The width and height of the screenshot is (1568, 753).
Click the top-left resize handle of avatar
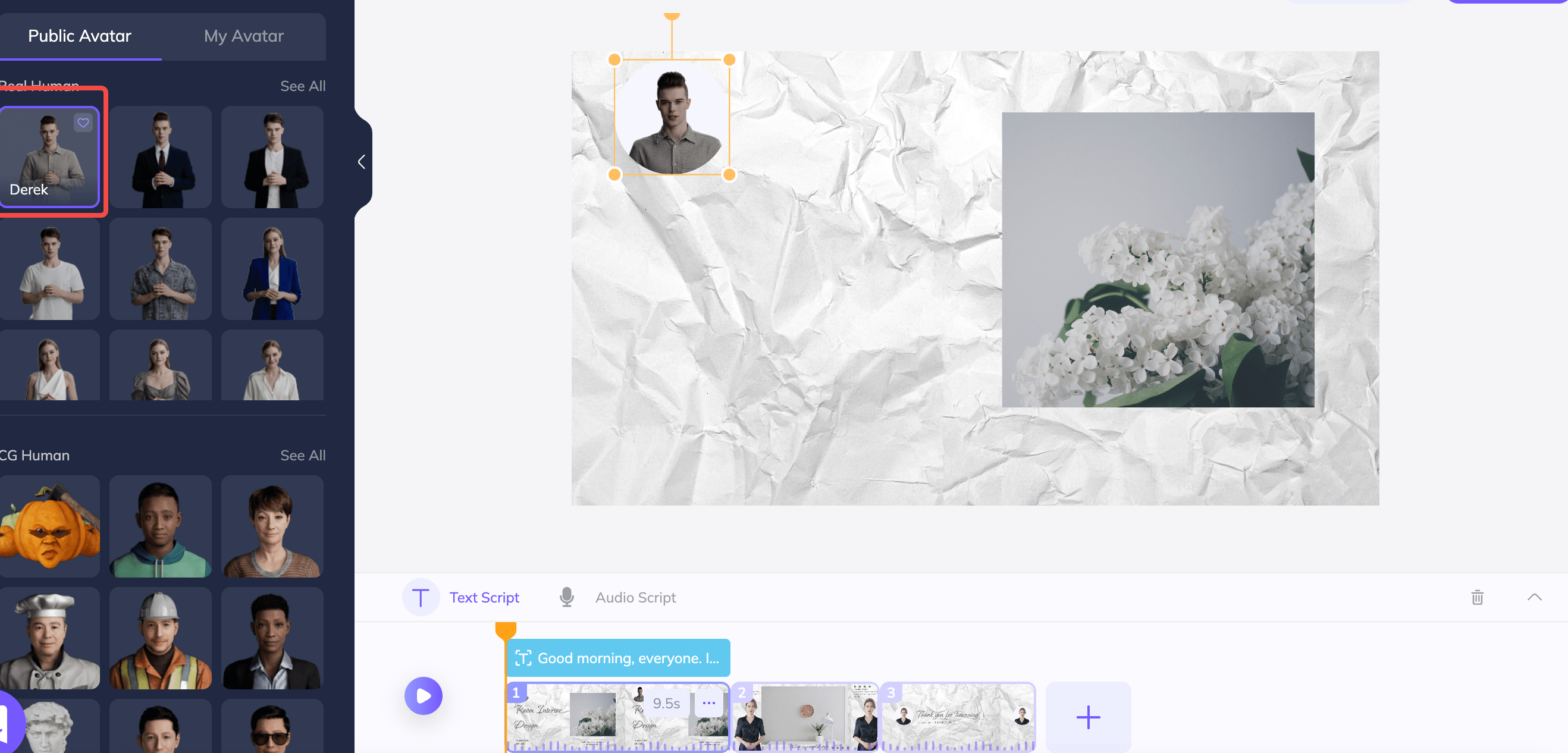(x=615, y=59)
